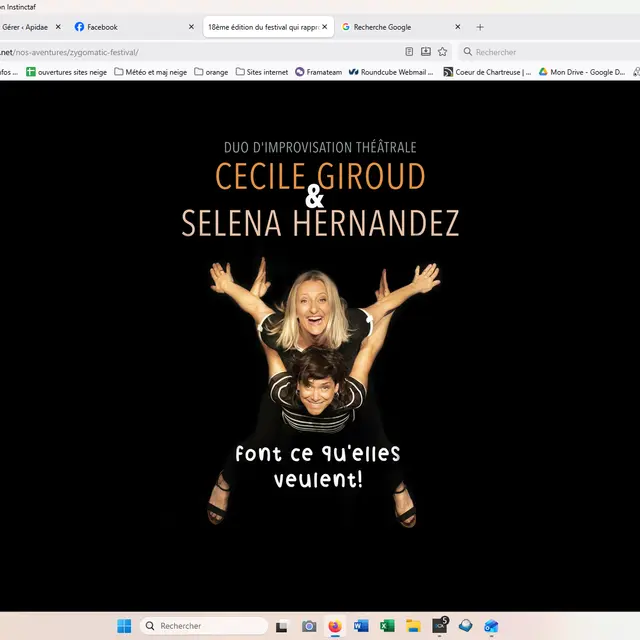Open the taskbar app with S badge
640x640 pixels.
pos(440,625)
